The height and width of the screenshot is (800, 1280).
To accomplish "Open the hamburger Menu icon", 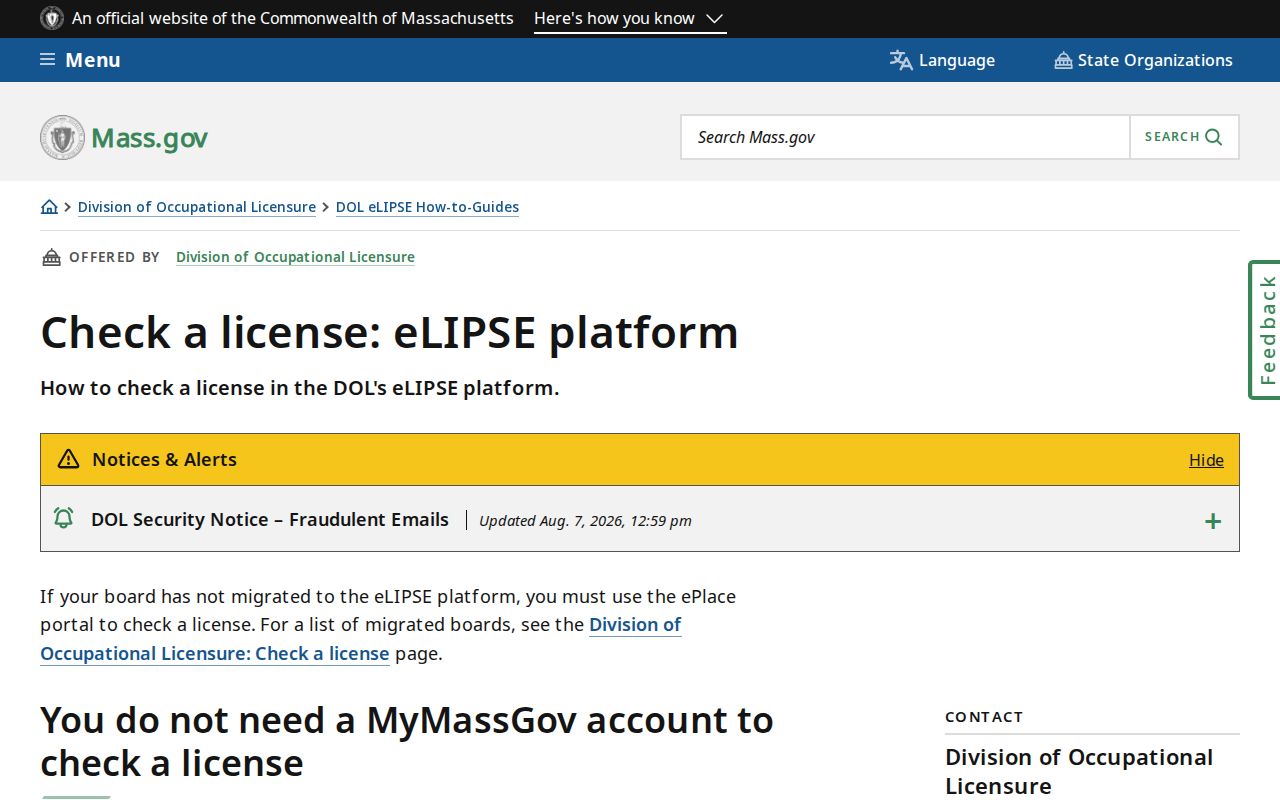I will tap(48, 60).
